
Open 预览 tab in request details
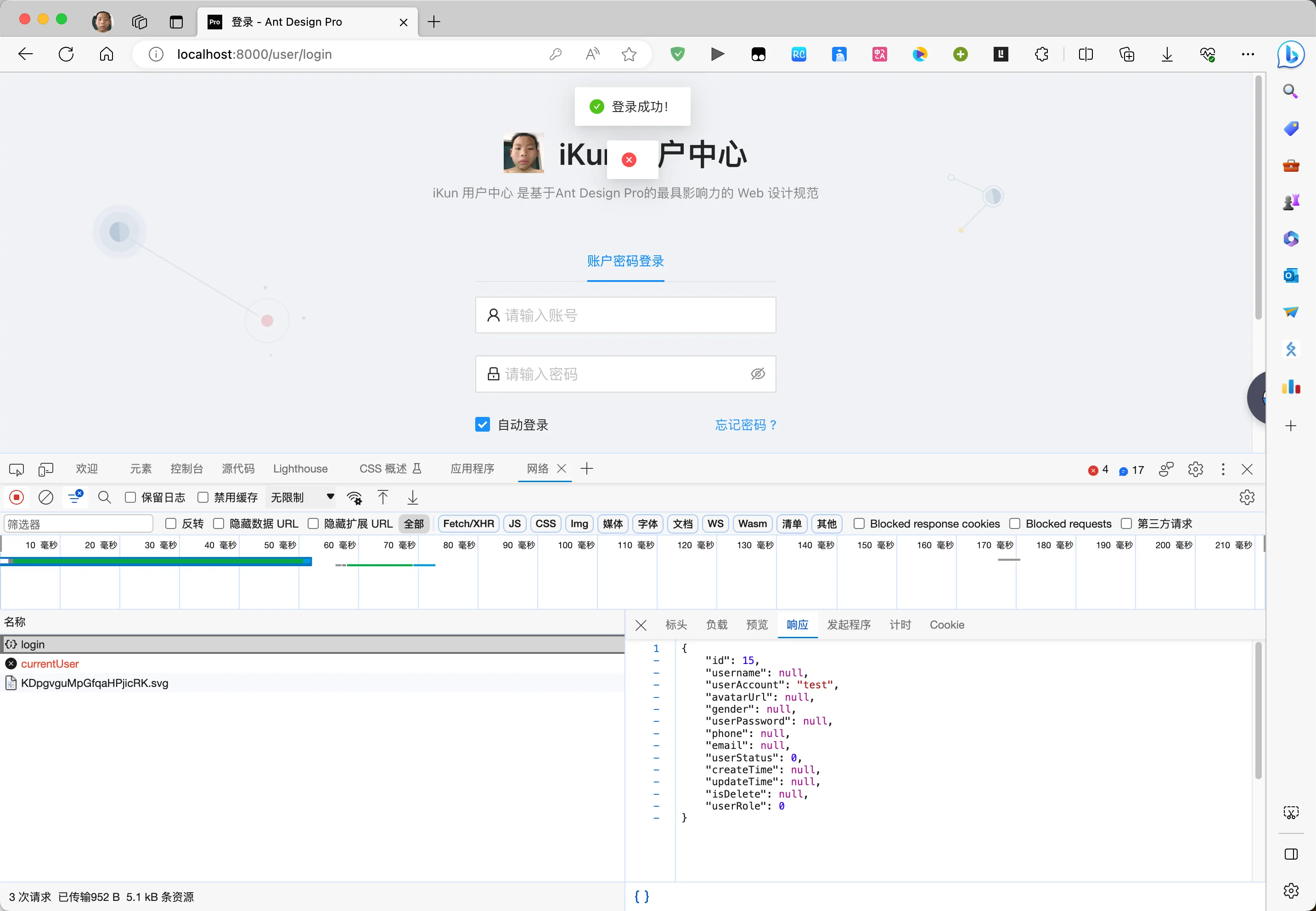[757, 625]
